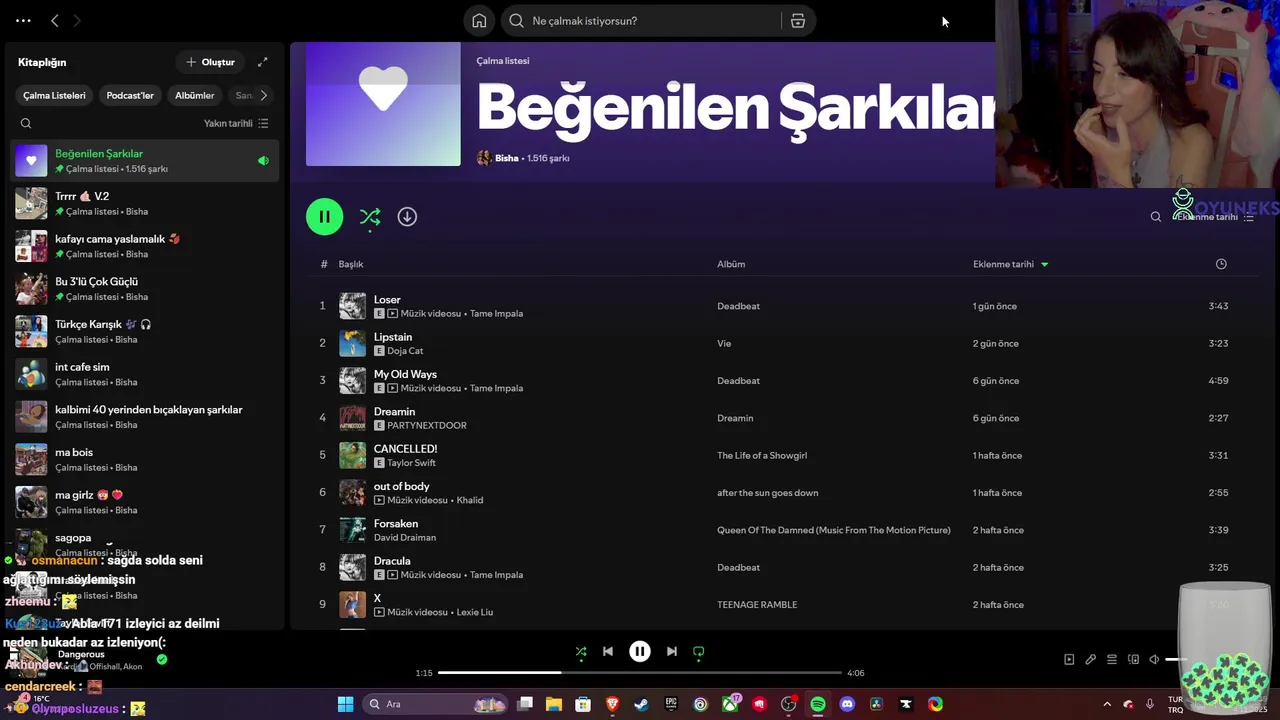Open the artist PARTYNEXTDOOR link

(x=427, y=426)
